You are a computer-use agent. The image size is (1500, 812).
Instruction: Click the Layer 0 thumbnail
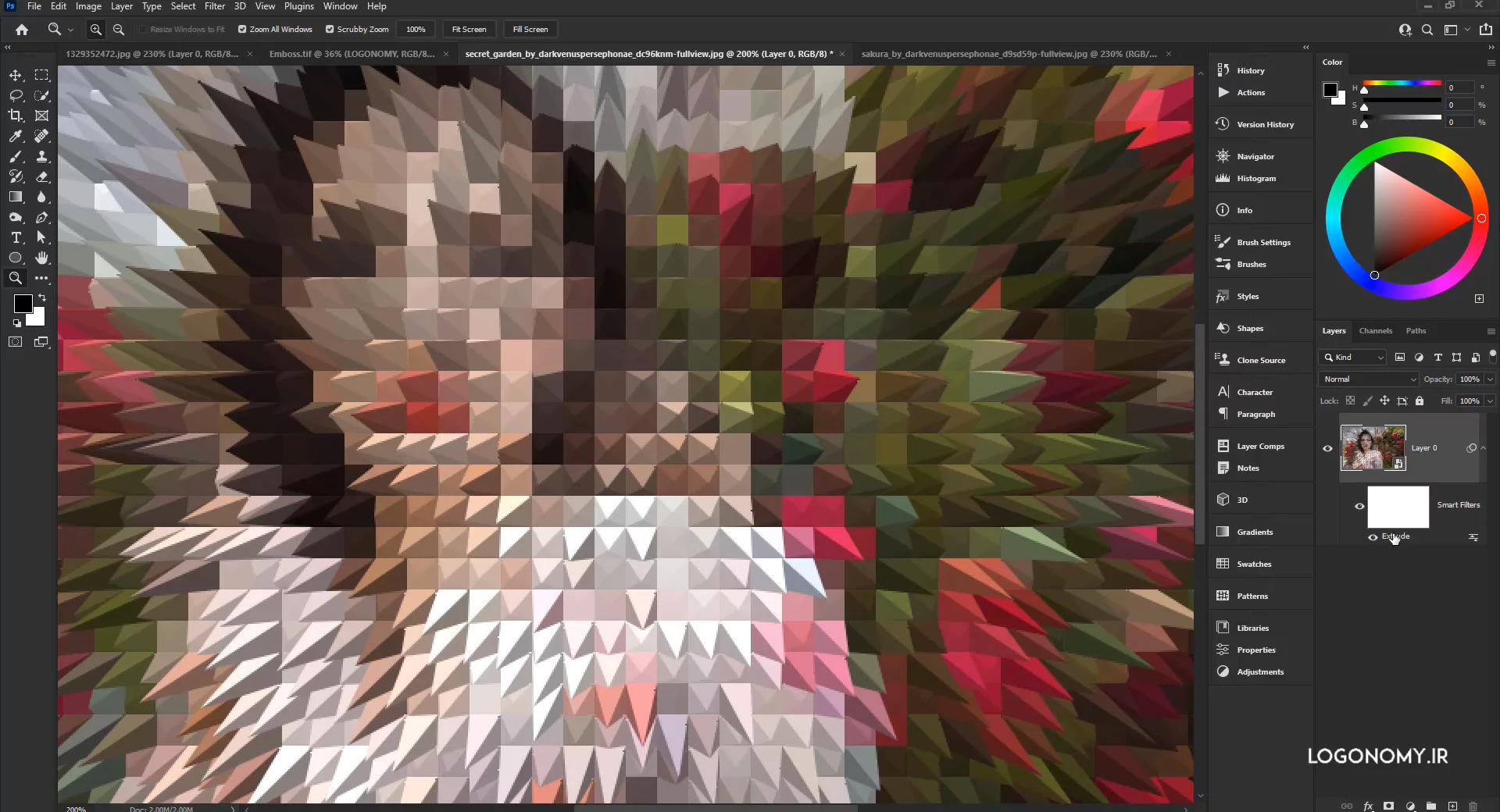pyautogui.click(x=1373, y=447)
